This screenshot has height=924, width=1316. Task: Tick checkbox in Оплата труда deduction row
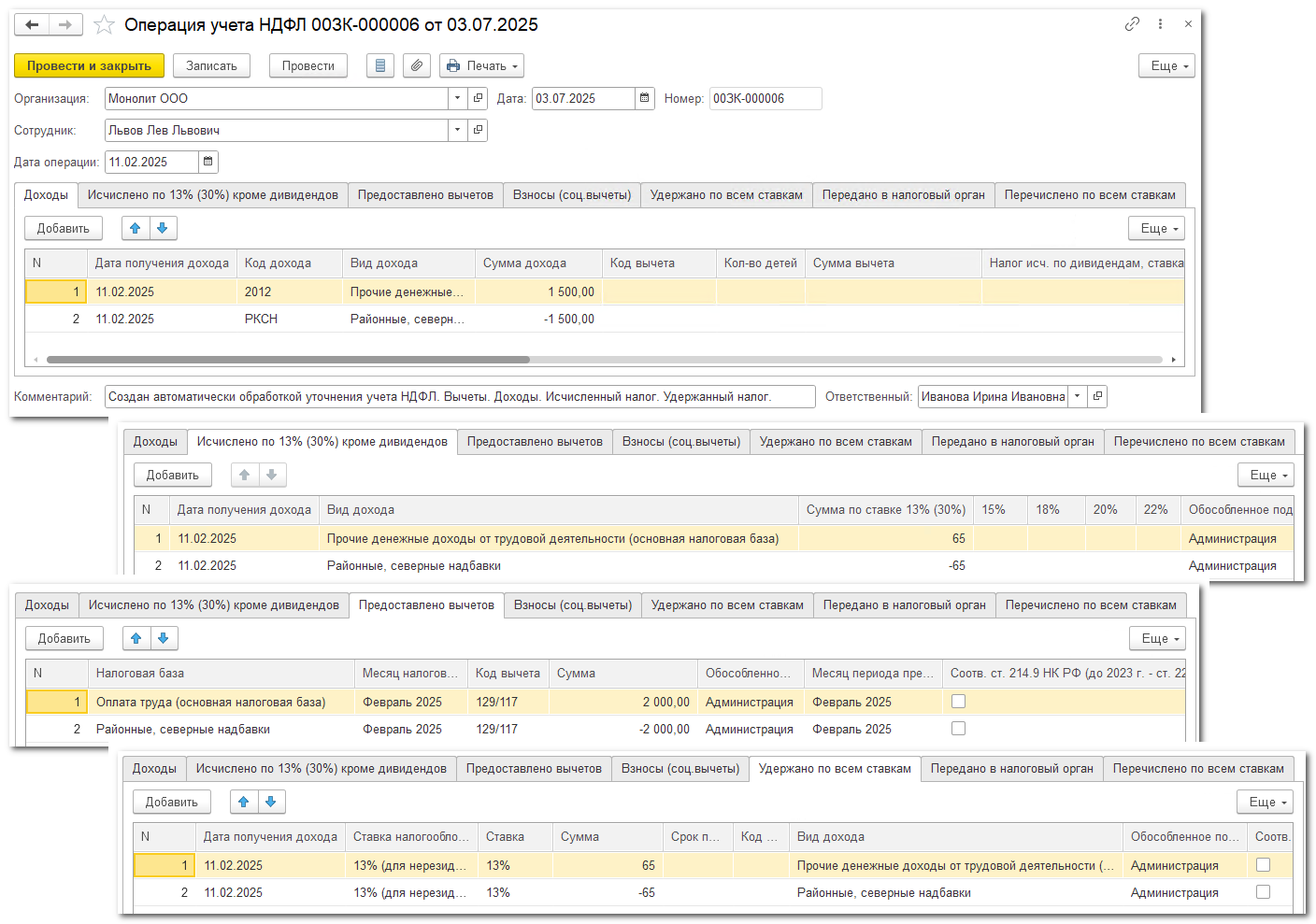pos(958,702)
